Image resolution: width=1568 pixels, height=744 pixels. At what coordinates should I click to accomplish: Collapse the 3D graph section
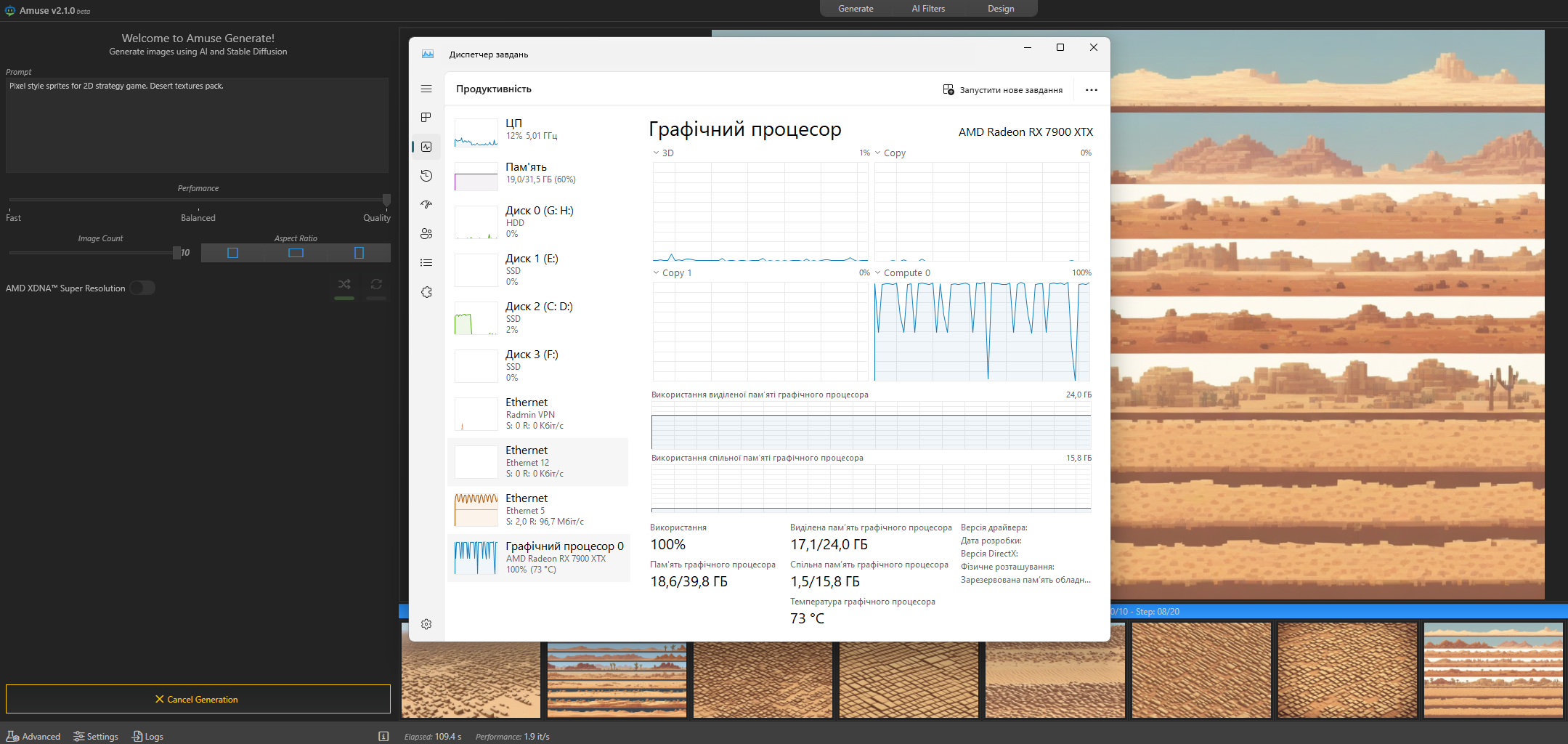(x=655, y=153)
